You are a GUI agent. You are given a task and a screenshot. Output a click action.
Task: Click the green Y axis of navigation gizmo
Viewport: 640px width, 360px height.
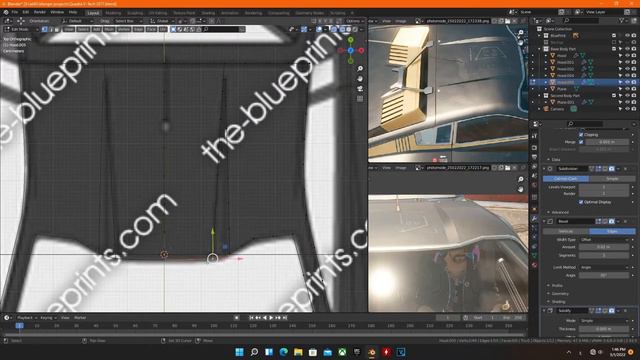[x=351, y=40]
